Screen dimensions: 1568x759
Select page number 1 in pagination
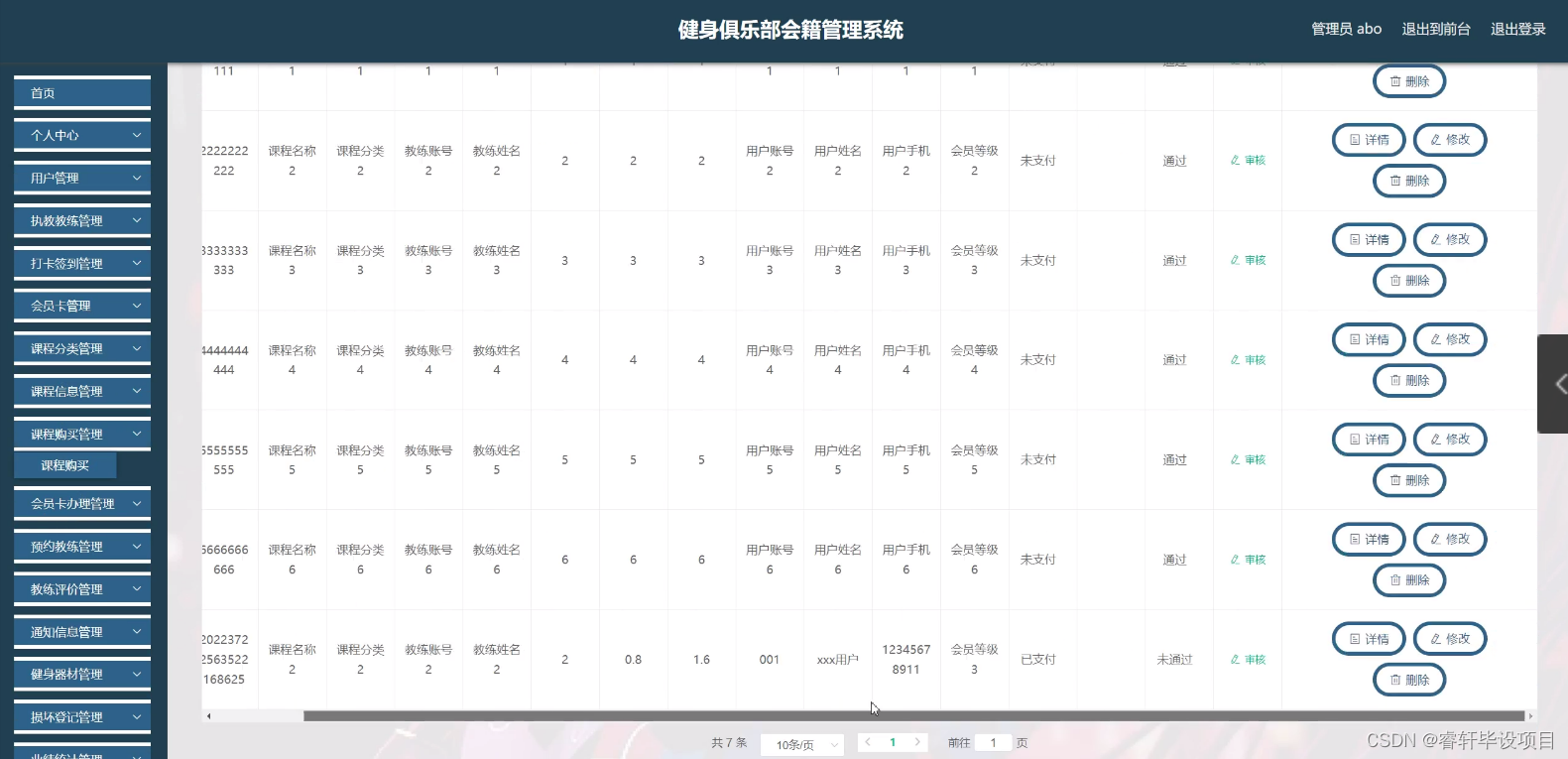pyautogui.click(x=893, y=742)
